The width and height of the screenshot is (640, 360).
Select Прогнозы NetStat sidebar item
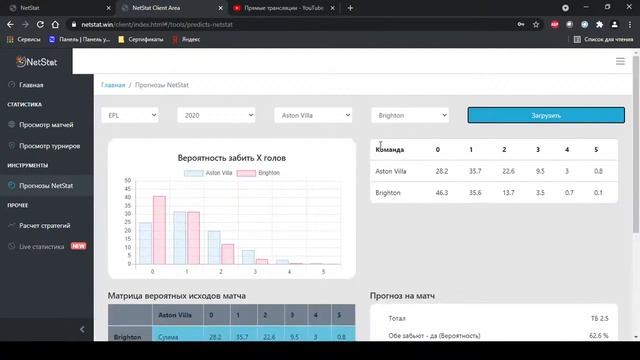[46, 185]
